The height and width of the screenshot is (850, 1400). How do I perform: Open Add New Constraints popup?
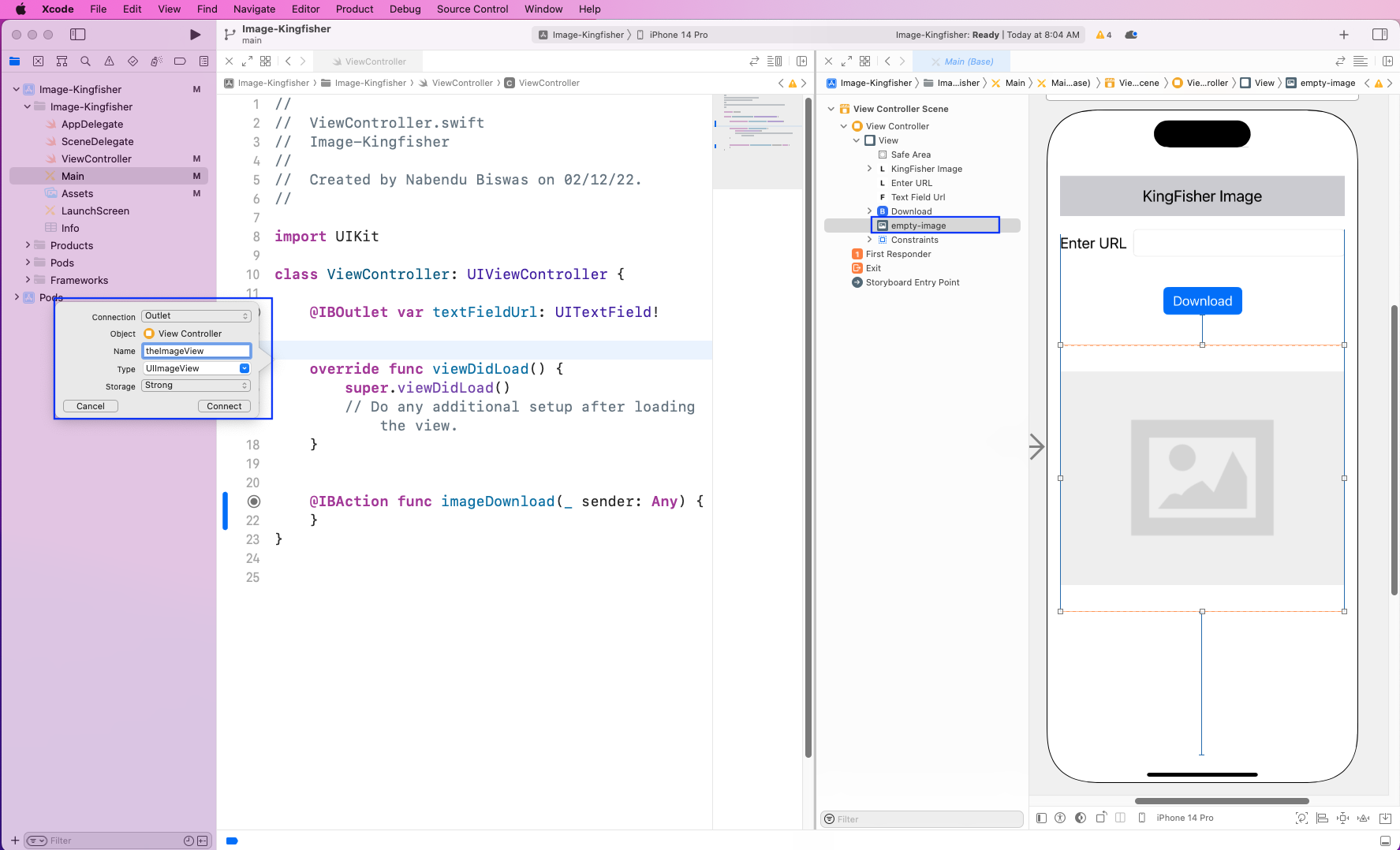click(1342, 818)
